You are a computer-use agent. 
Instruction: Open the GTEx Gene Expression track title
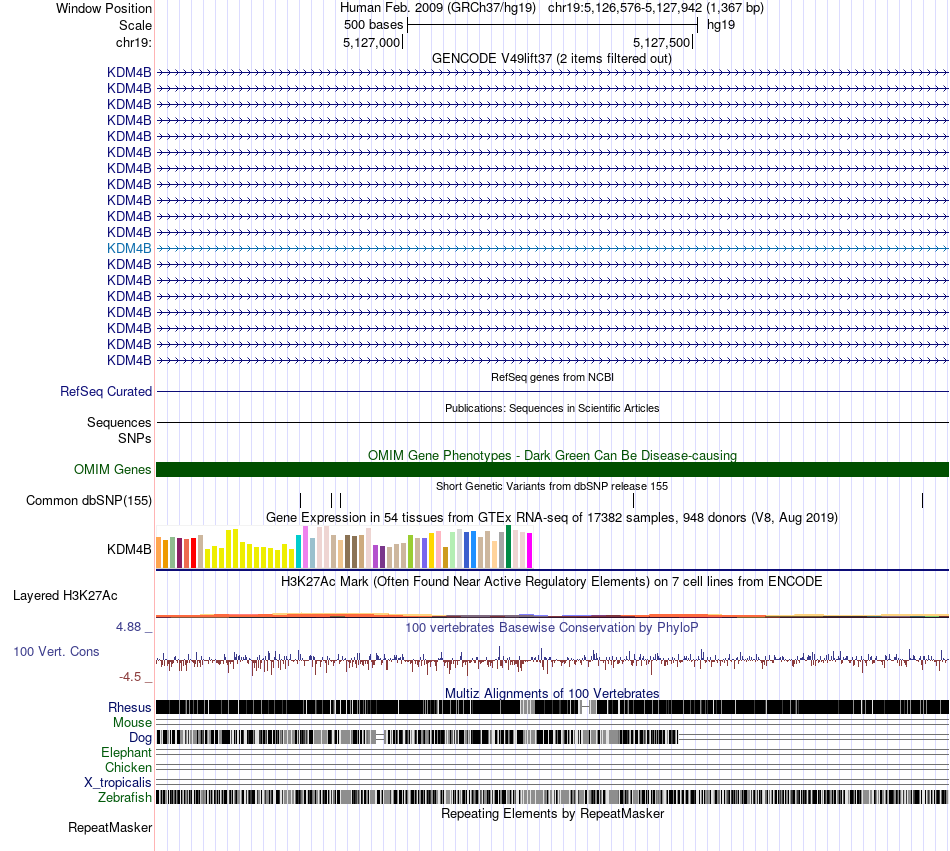552,518
